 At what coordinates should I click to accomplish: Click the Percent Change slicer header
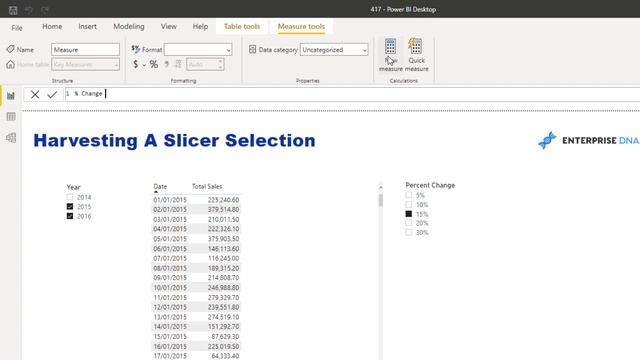(x=430, y=185)
